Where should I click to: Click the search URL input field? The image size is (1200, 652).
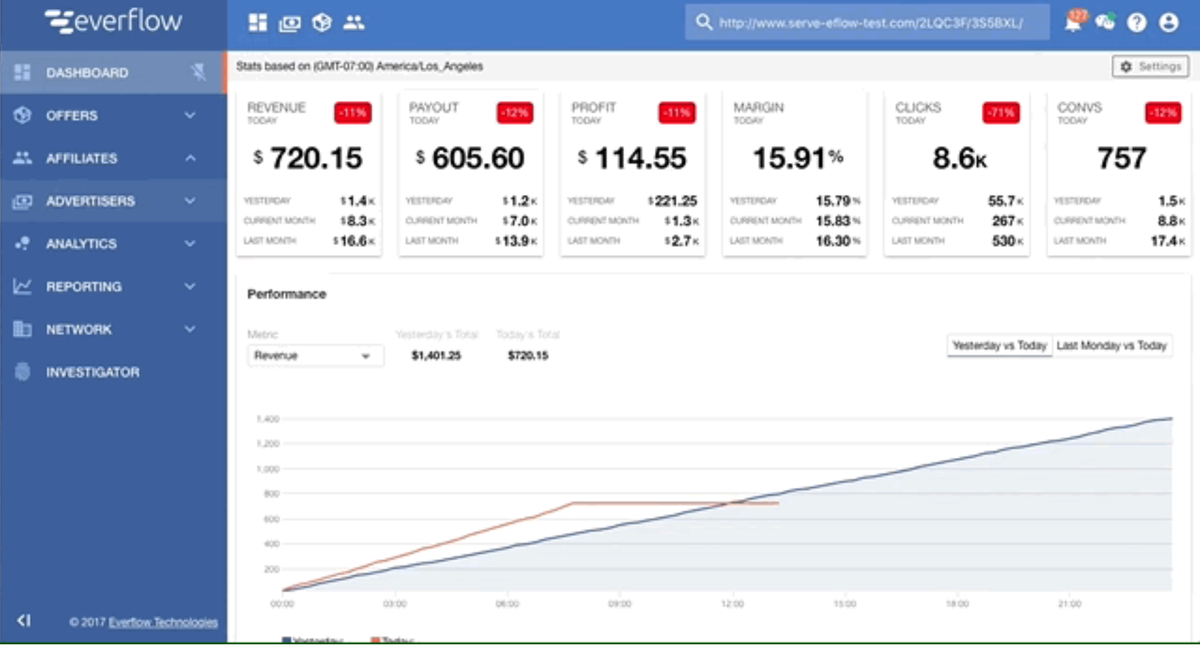(868, 22)
